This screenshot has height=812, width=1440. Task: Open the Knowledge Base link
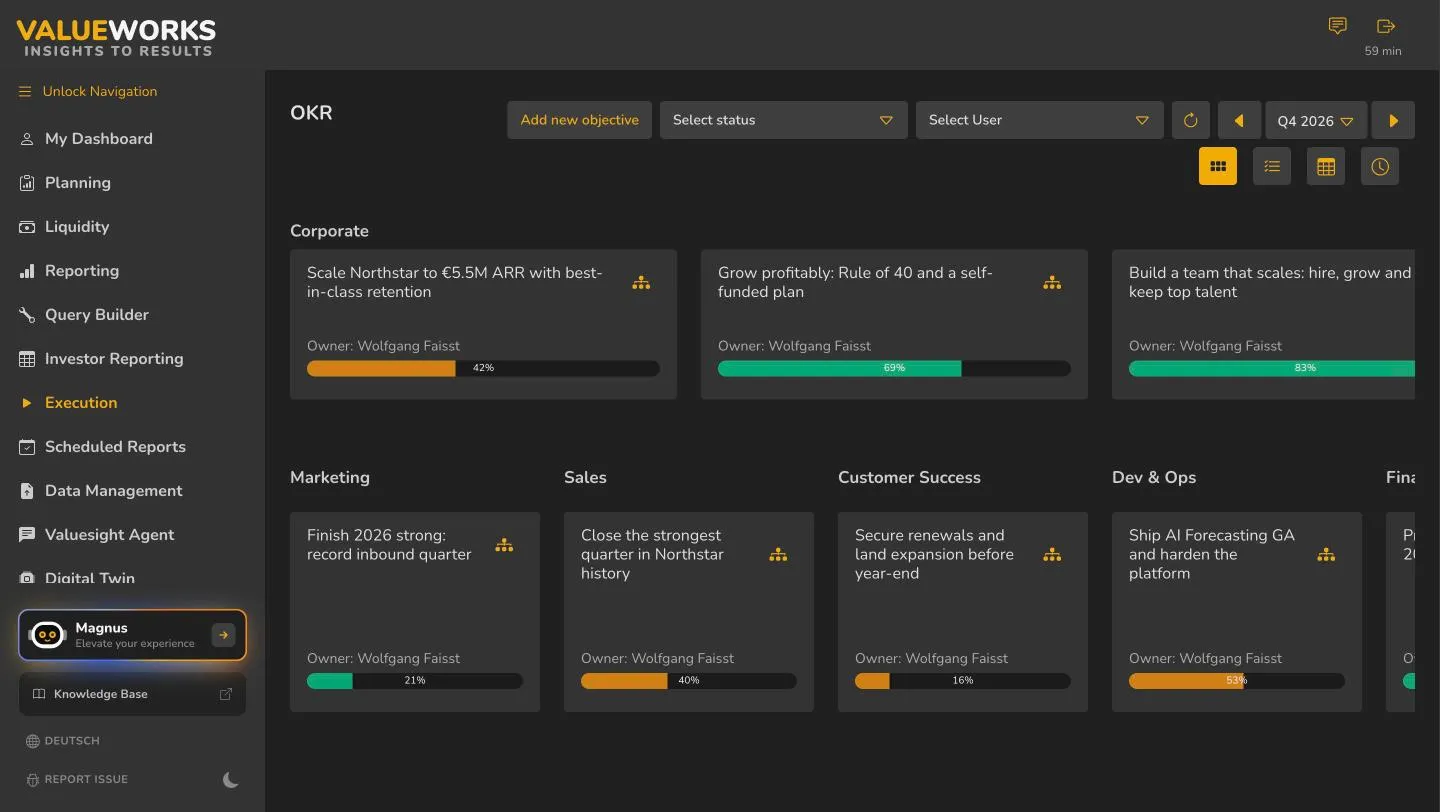click(x=132, y=694)
